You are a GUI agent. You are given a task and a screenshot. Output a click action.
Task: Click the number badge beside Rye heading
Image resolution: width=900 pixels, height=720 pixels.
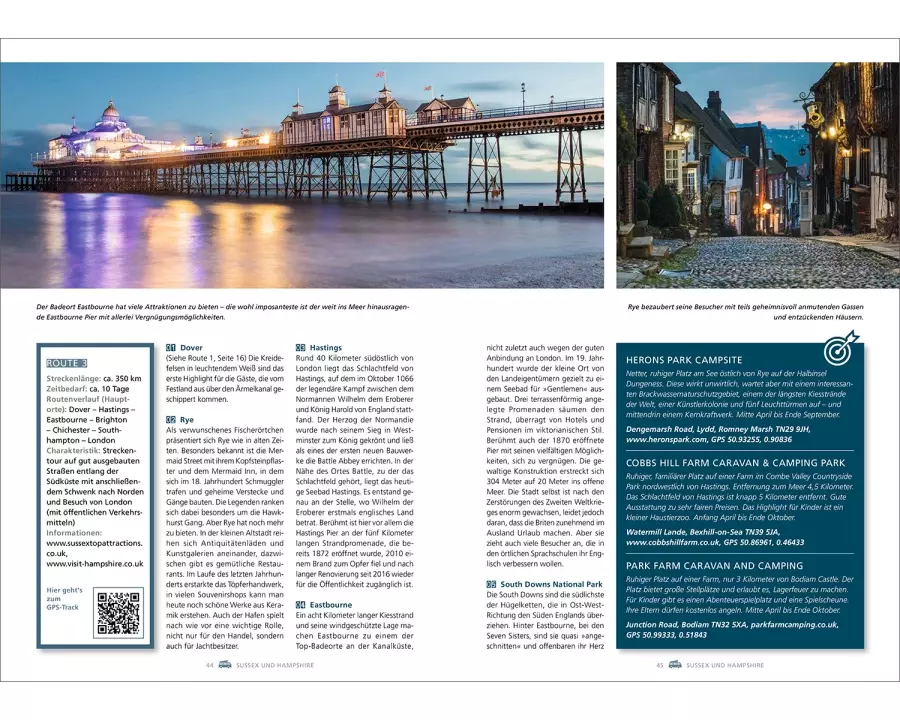click(x=170, y=420)
